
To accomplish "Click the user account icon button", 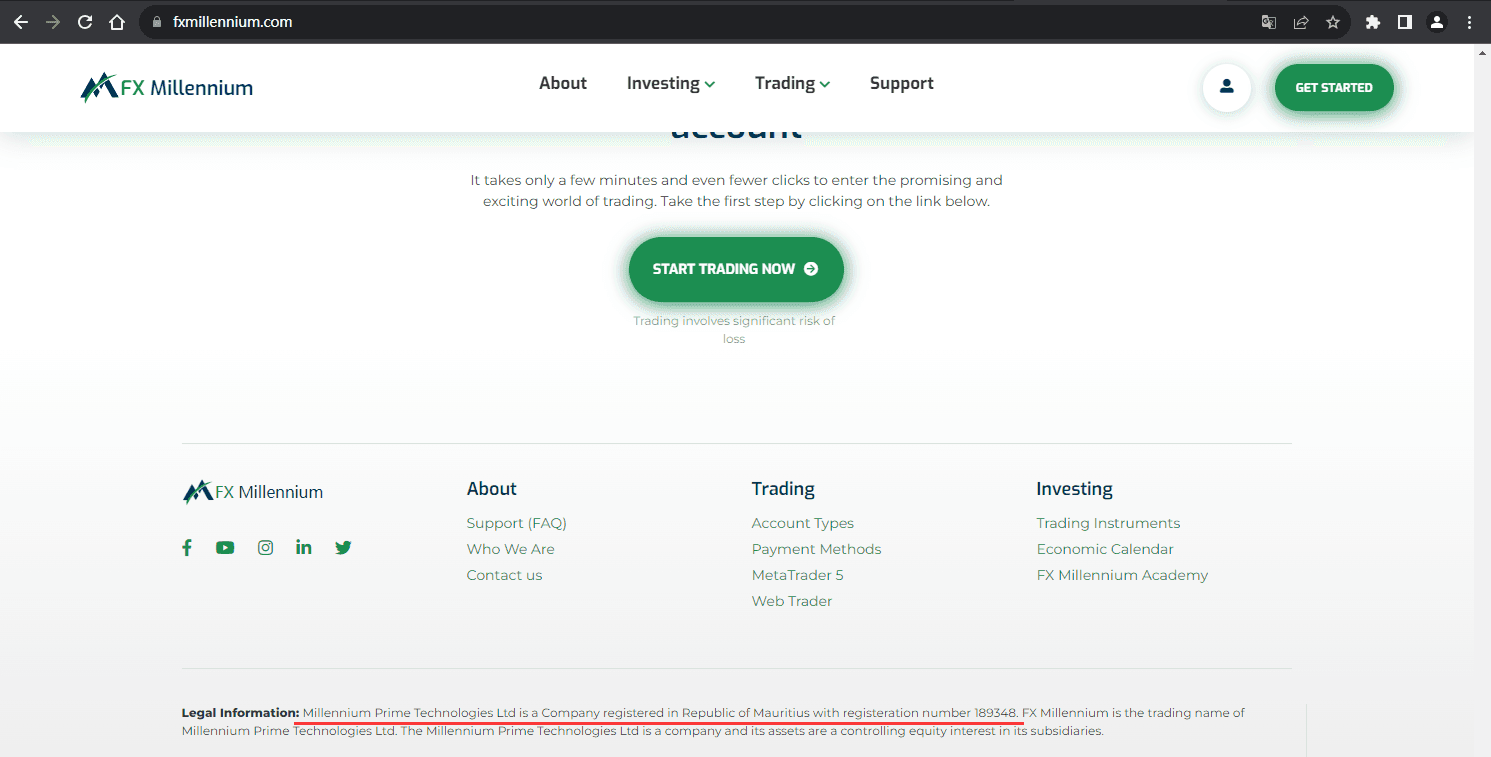I will click(x=1227, y=87).
